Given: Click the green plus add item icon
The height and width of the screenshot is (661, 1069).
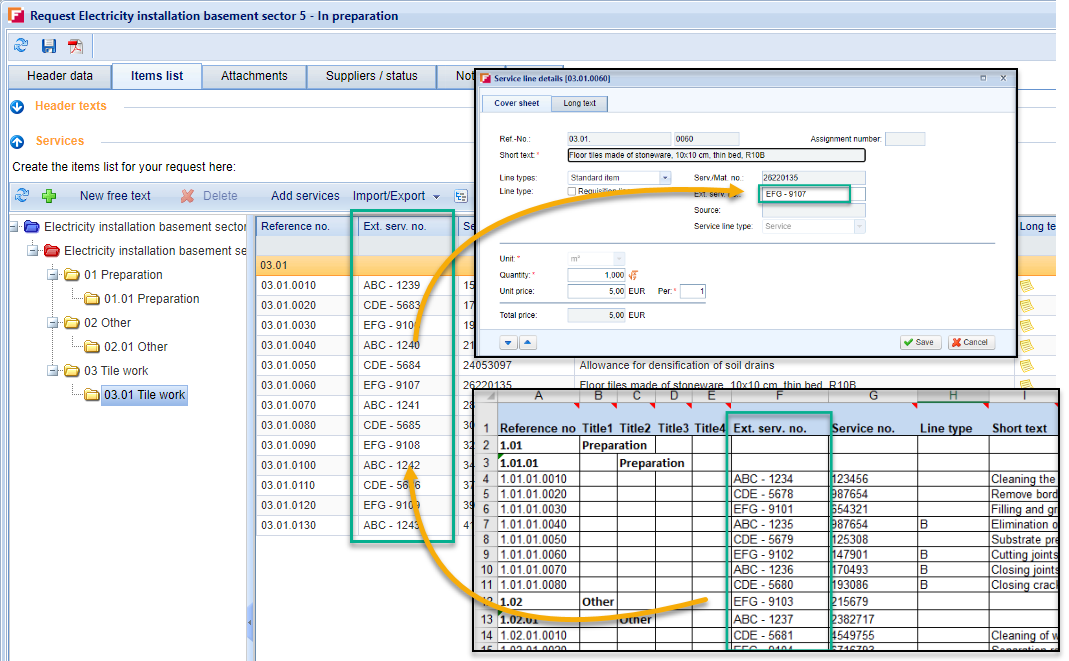Looking at the screenshot, I should [49, 196].
